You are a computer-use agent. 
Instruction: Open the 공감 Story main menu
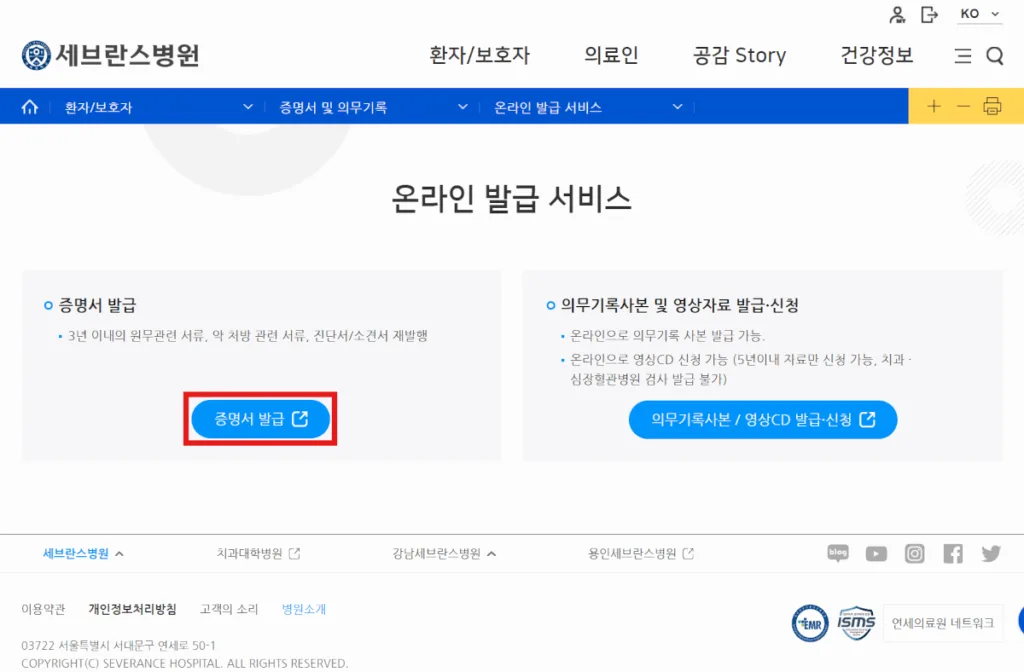click(739, 55)
